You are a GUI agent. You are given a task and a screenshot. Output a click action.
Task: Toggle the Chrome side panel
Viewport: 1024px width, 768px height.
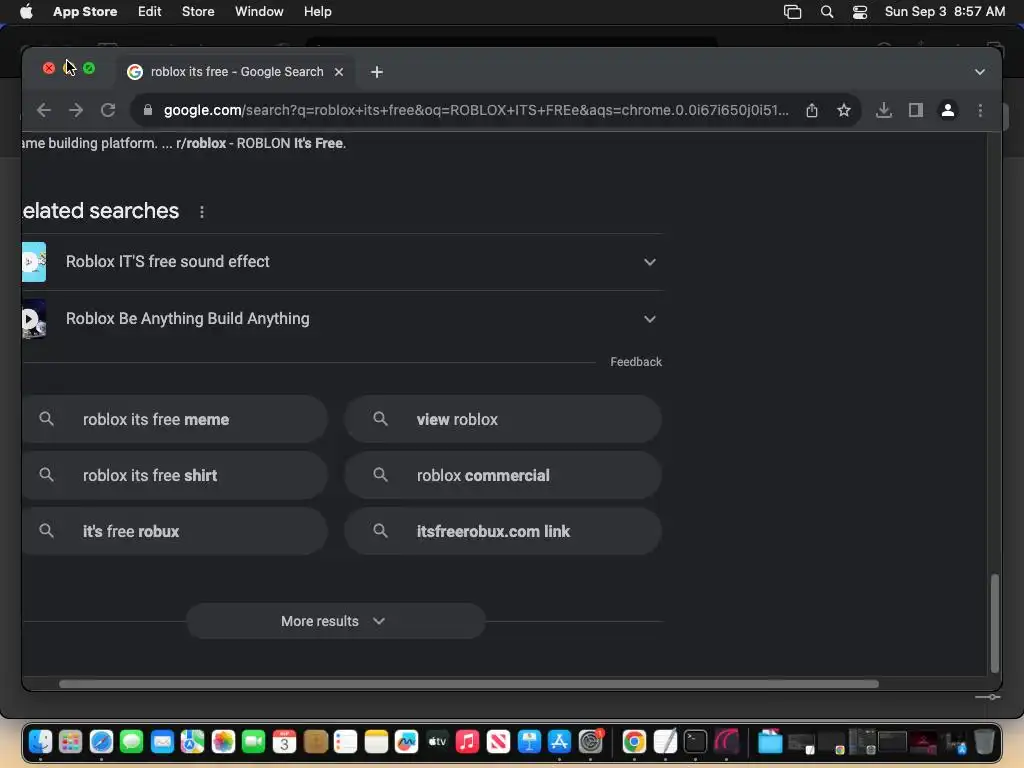(x=916, y=110)
